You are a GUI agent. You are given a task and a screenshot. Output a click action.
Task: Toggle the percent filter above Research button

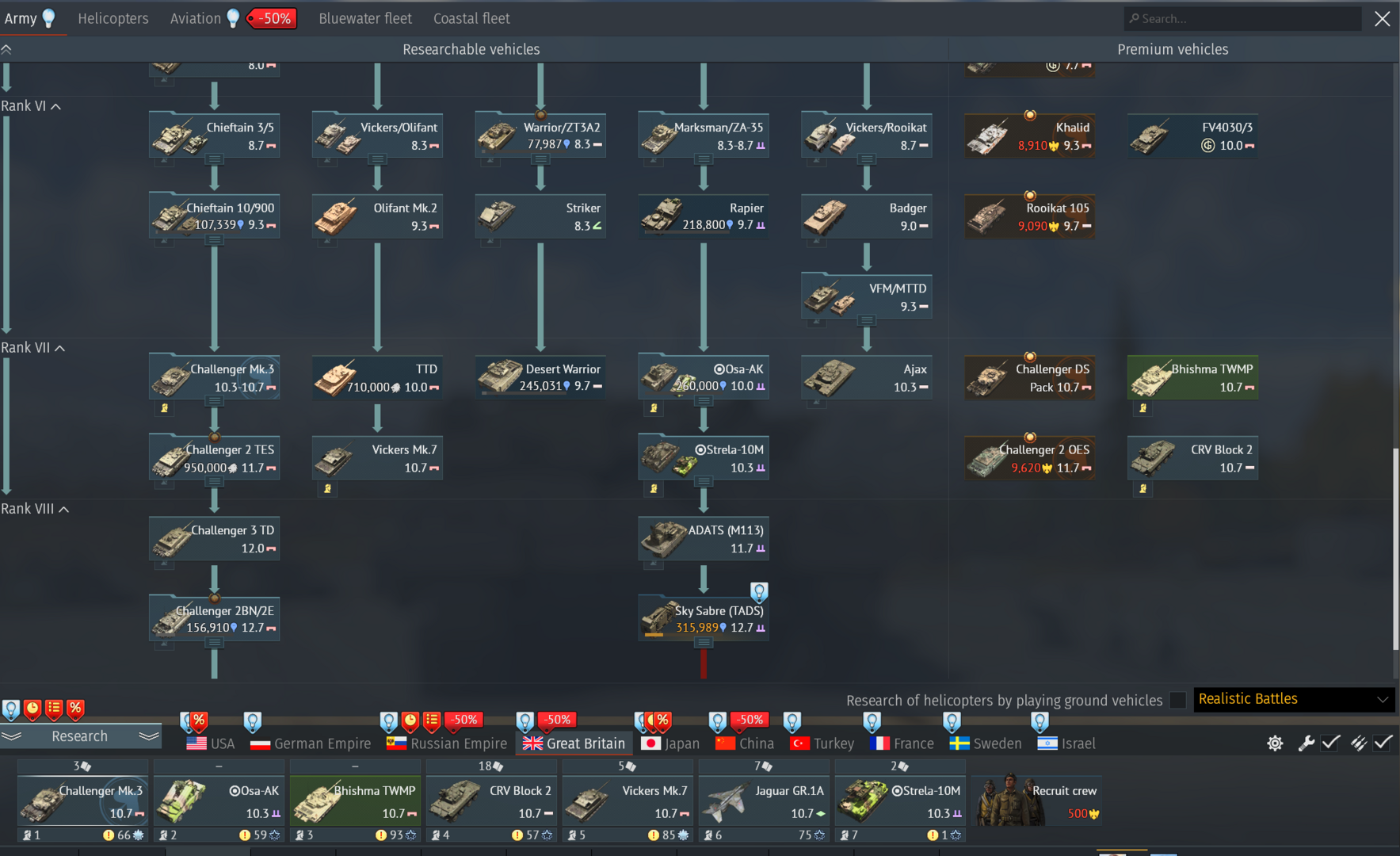[75, 709]
